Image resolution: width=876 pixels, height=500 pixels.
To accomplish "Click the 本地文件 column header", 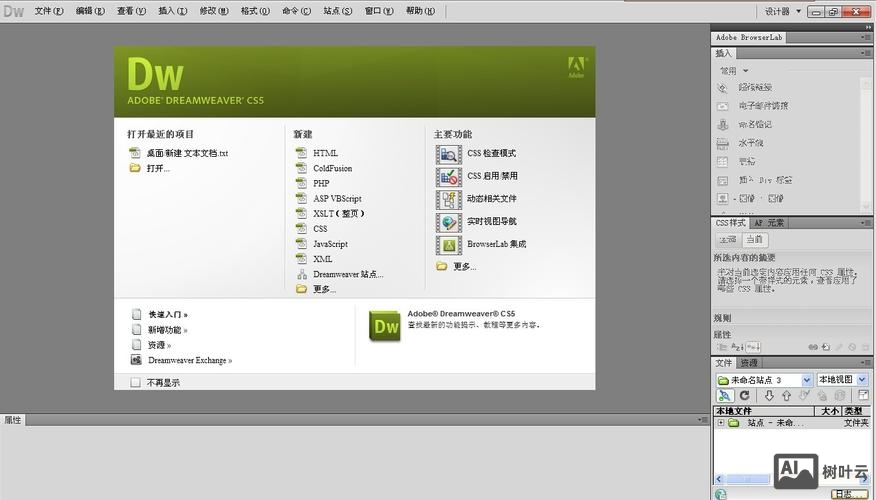I will point(764,411).
